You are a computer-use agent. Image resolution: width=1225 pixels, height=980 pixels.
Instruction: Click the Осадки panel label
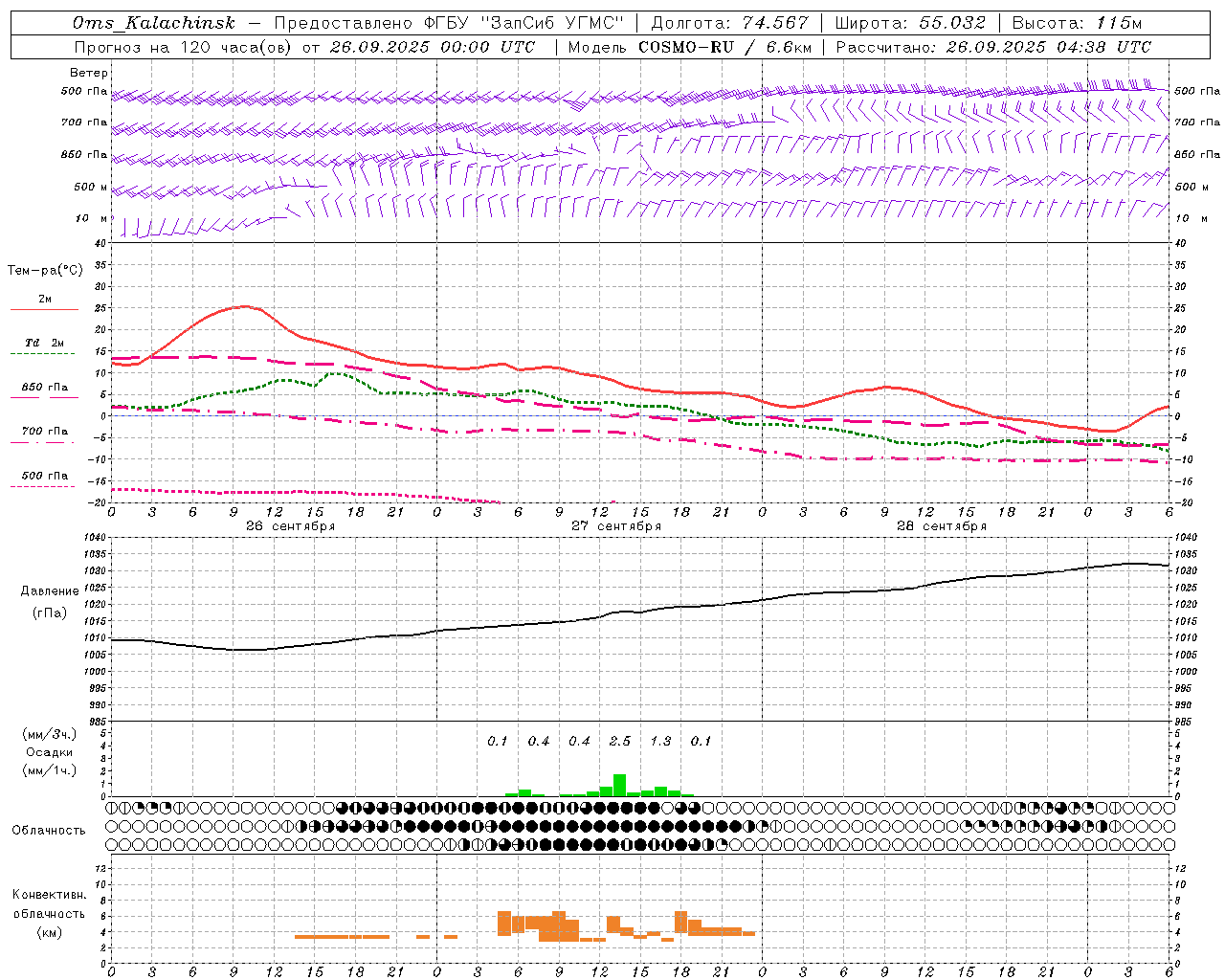pos(50,753)
